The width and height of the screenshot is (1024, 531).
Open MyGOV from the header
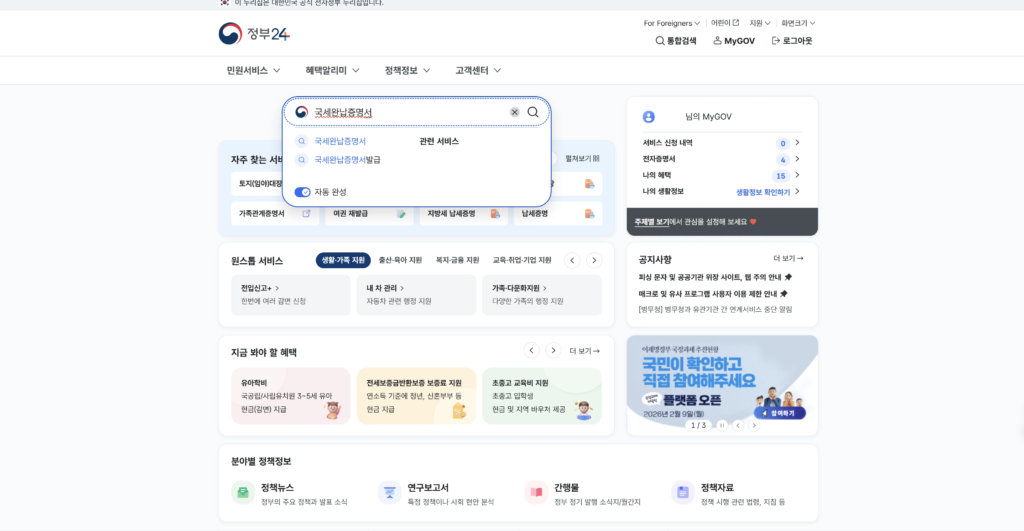point(734,40)
